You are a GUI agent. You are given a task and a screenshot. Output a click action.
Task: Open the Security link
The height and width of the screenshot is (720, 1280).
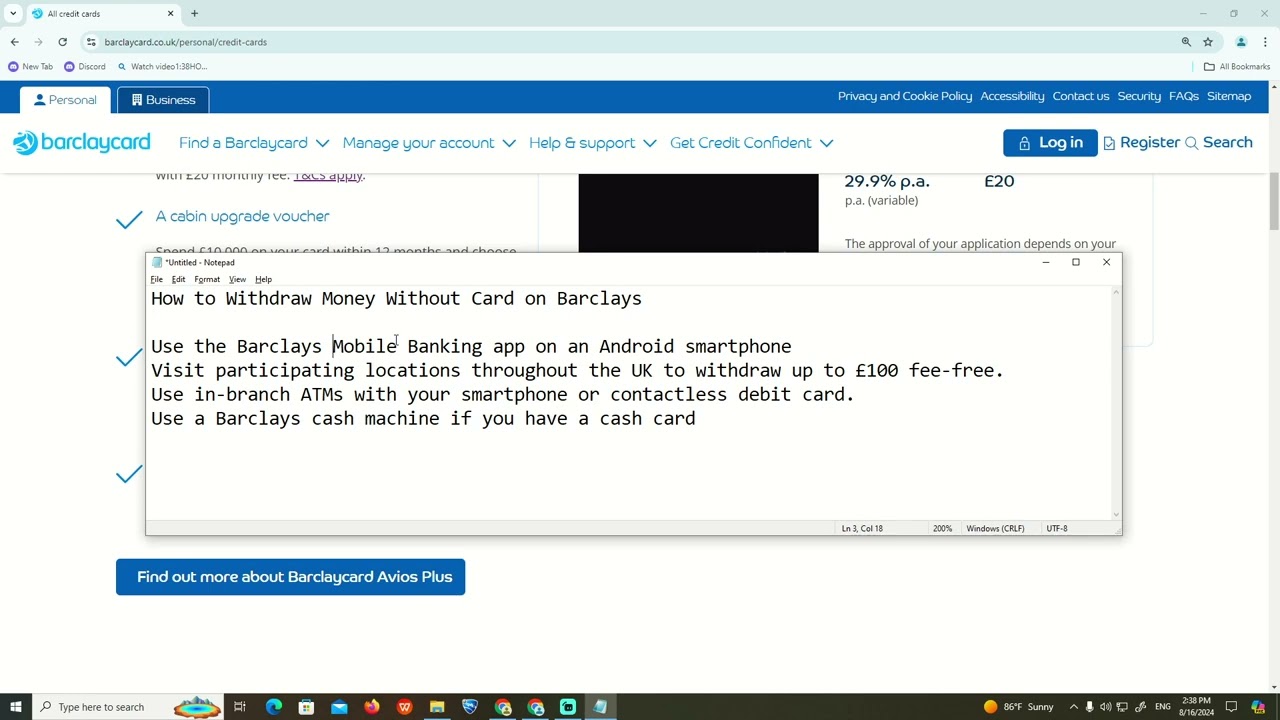[1139, 96]
